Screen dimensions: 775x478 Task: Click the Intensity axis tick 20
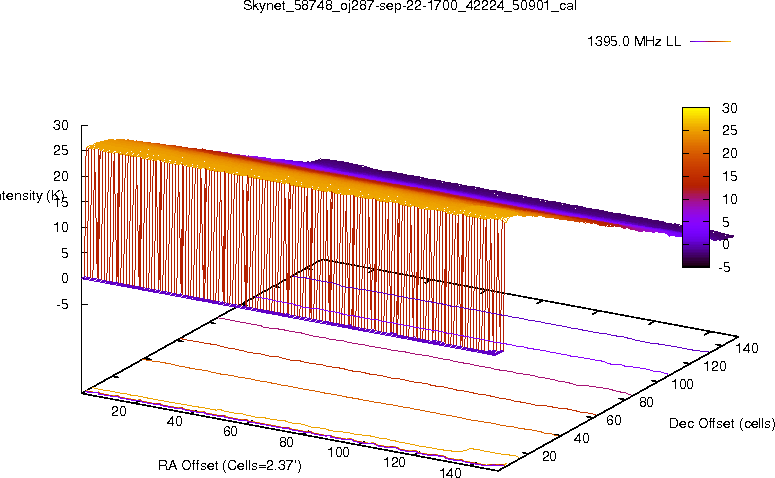[x=61, y=176]
